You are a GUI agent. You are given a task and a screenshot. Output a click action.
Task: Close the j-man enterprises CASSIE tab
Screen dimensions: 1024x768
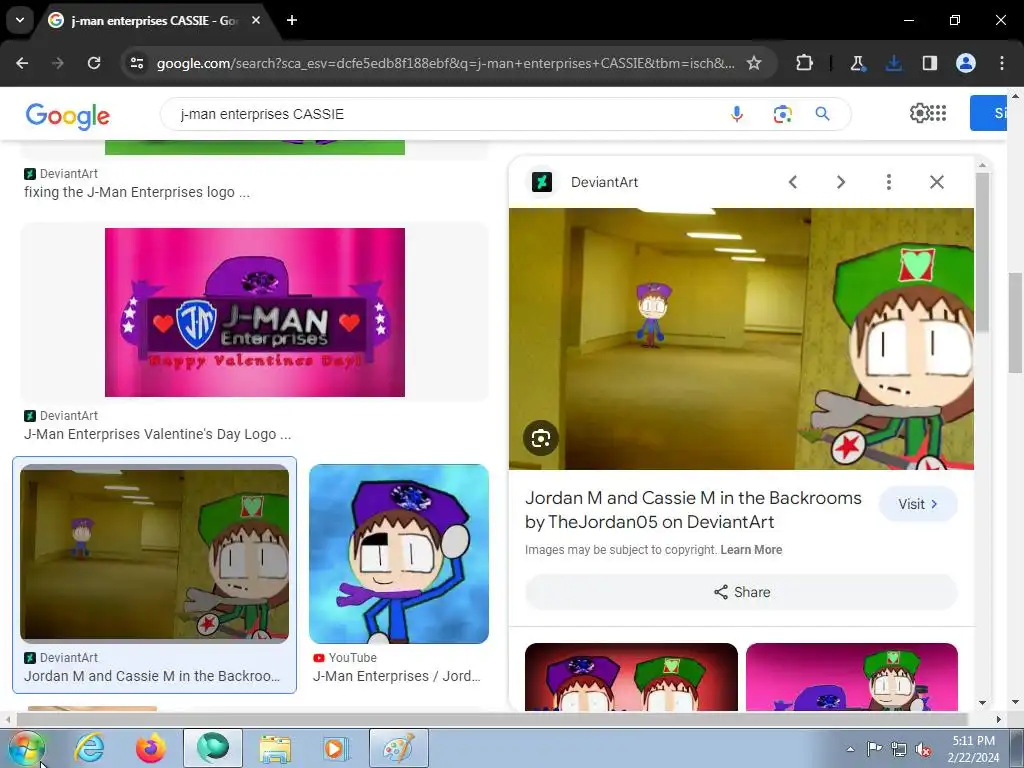[256, 20]
